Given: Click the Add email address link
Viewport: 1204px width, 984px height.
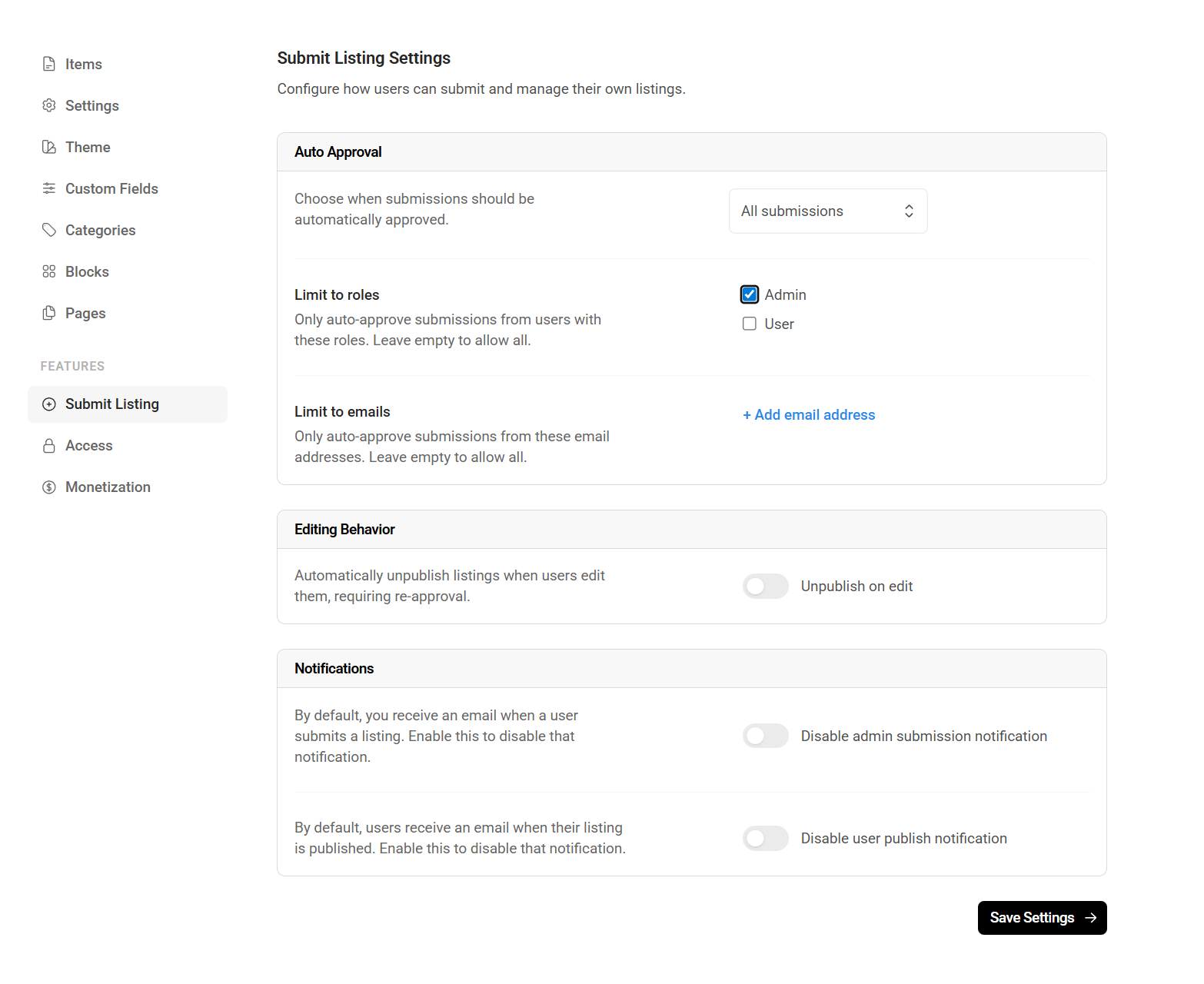Looking at the screenshot, I should (x=809, y=415).
